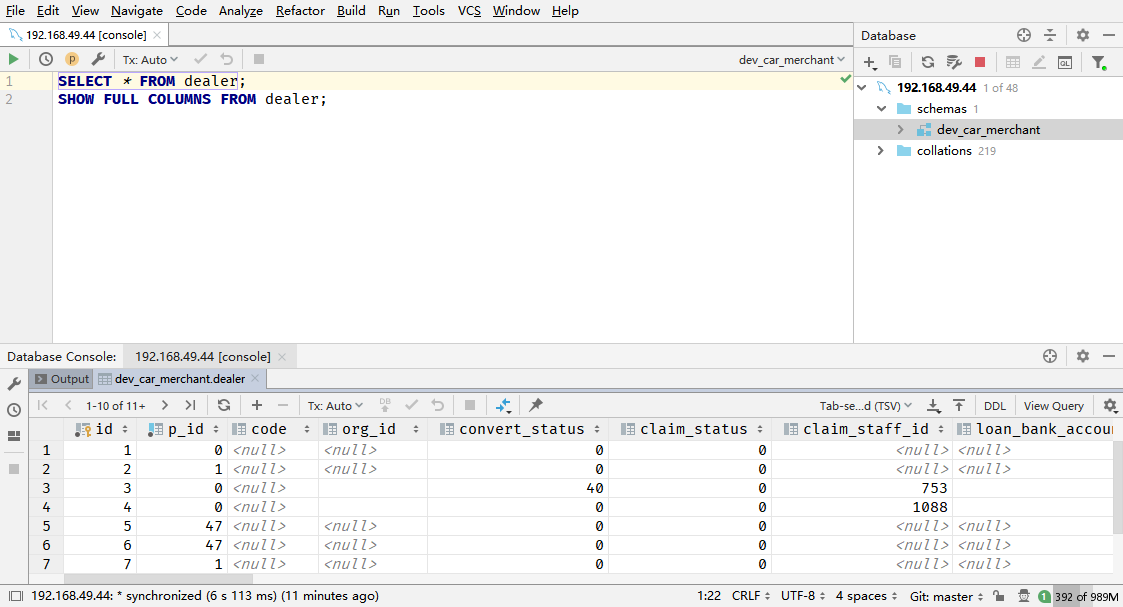Click the convert_status column header
The image size is (1123, 607).
[x=520, y=429]
